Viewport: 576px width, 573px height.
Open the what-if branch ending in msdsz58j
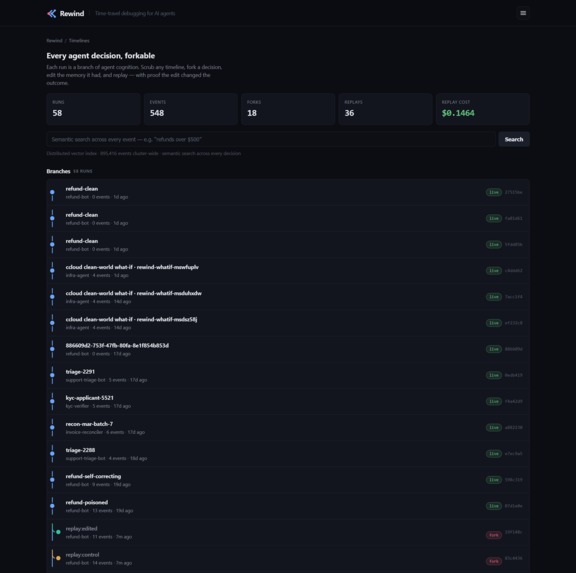288,323
